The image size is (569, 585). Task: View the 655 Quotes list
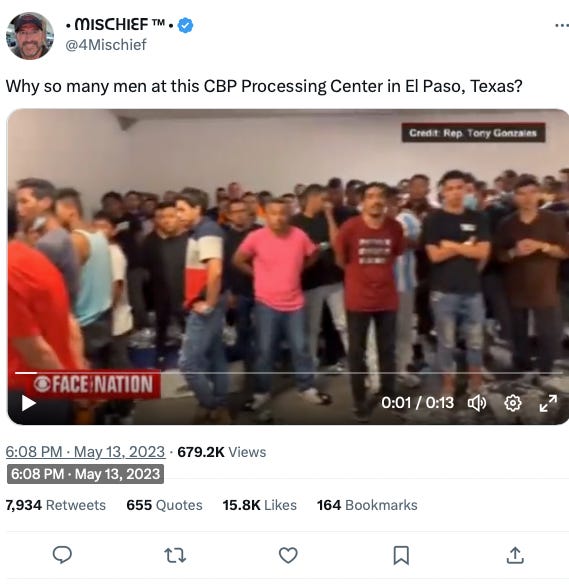[164, 505]
